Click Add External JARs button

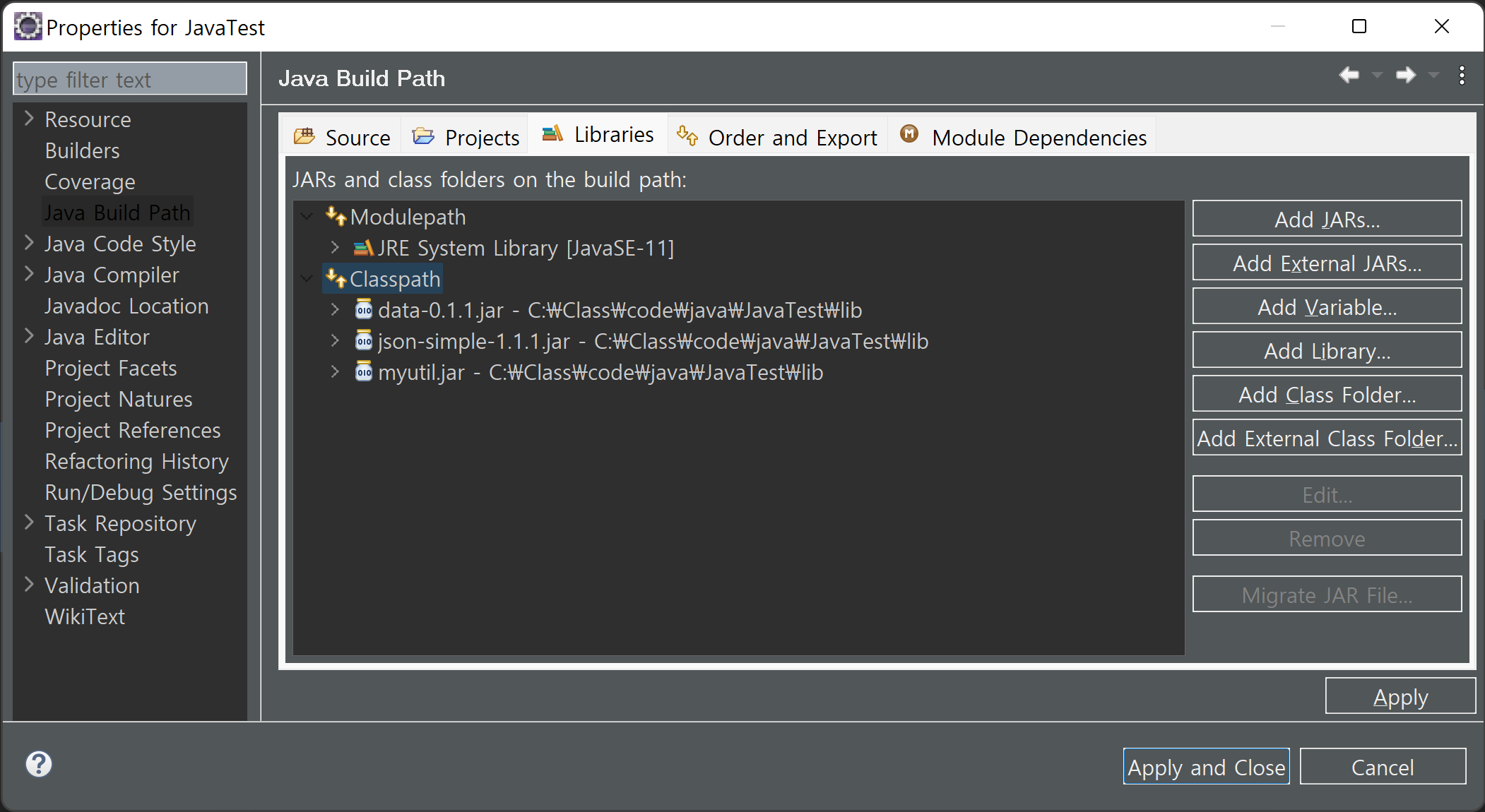coord(1326,263)
